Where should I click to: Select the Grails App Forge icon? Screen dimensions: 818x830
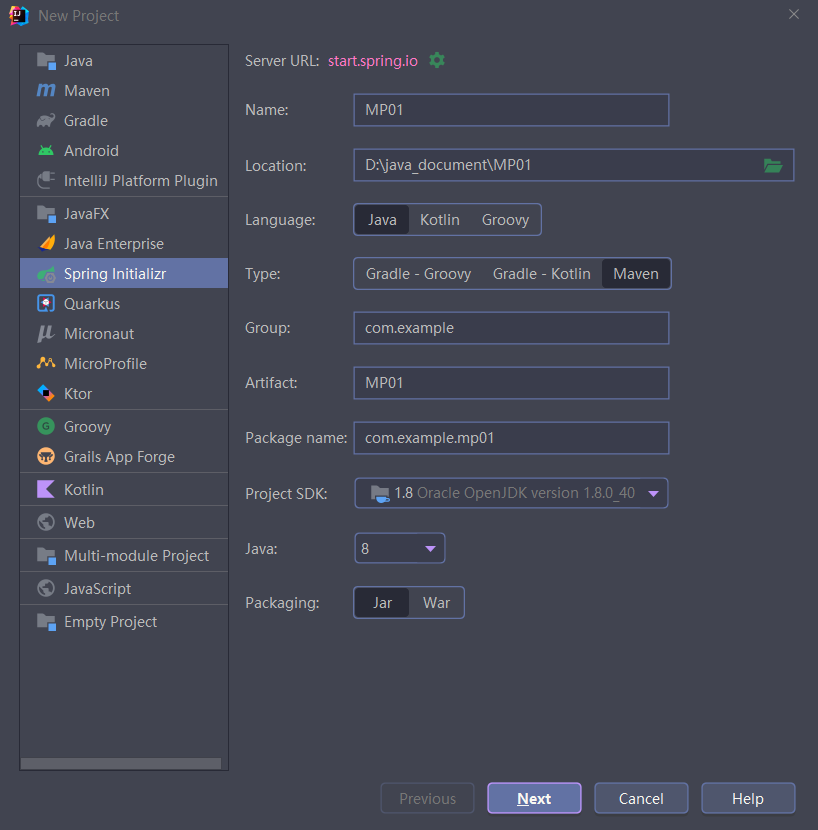coord(46,457)
